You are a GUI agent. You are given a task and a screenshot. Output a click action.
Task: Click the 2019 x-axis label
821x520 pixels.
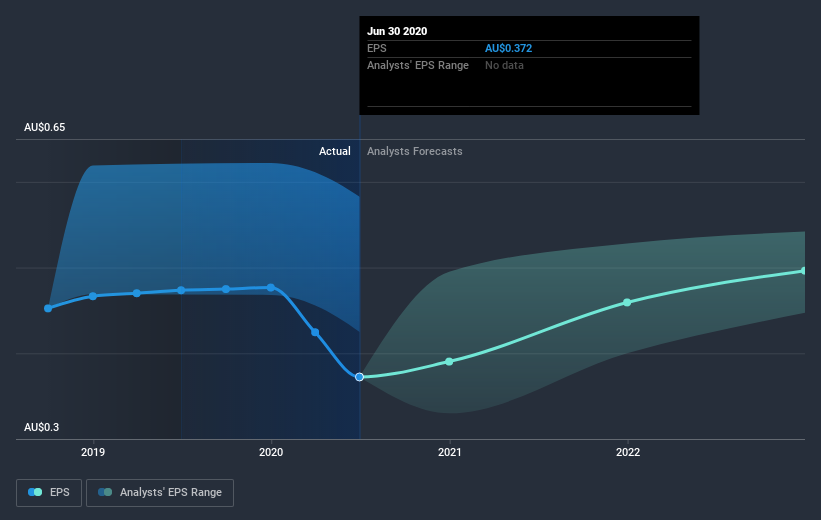pos(93,452)
